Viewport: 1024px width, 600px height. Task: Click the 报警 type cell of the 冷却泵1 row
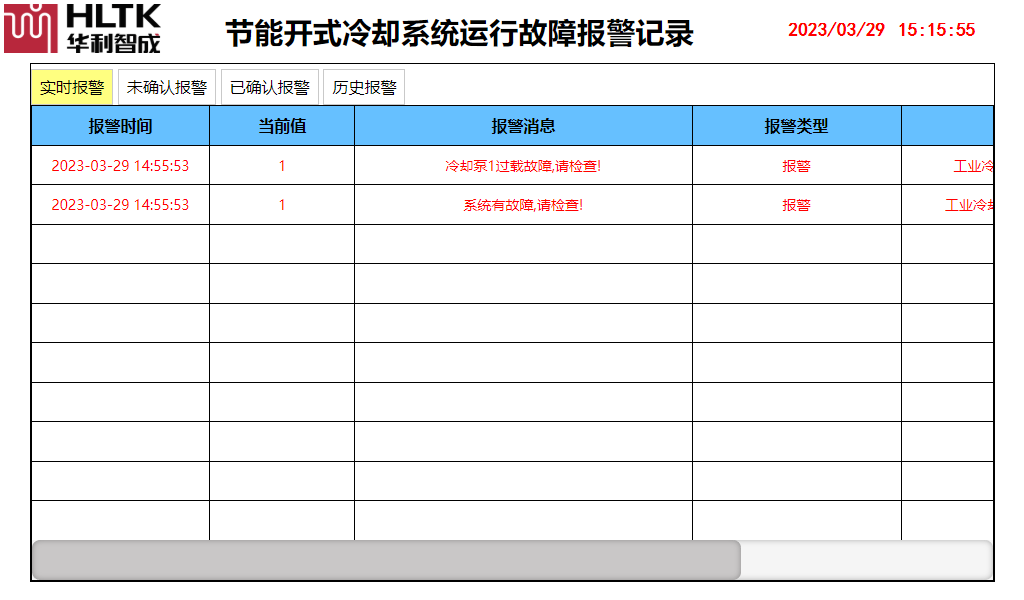796,166
